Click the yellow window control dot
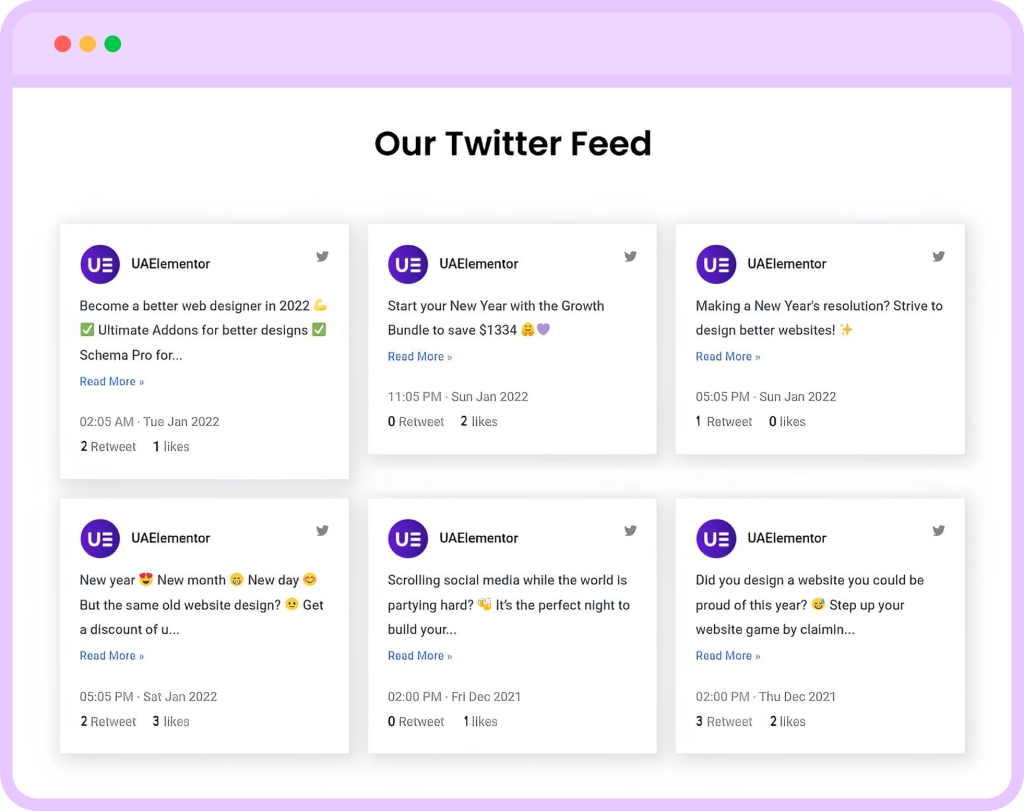The width and height of the screenshot is (1024, 811). coord(88,44)
